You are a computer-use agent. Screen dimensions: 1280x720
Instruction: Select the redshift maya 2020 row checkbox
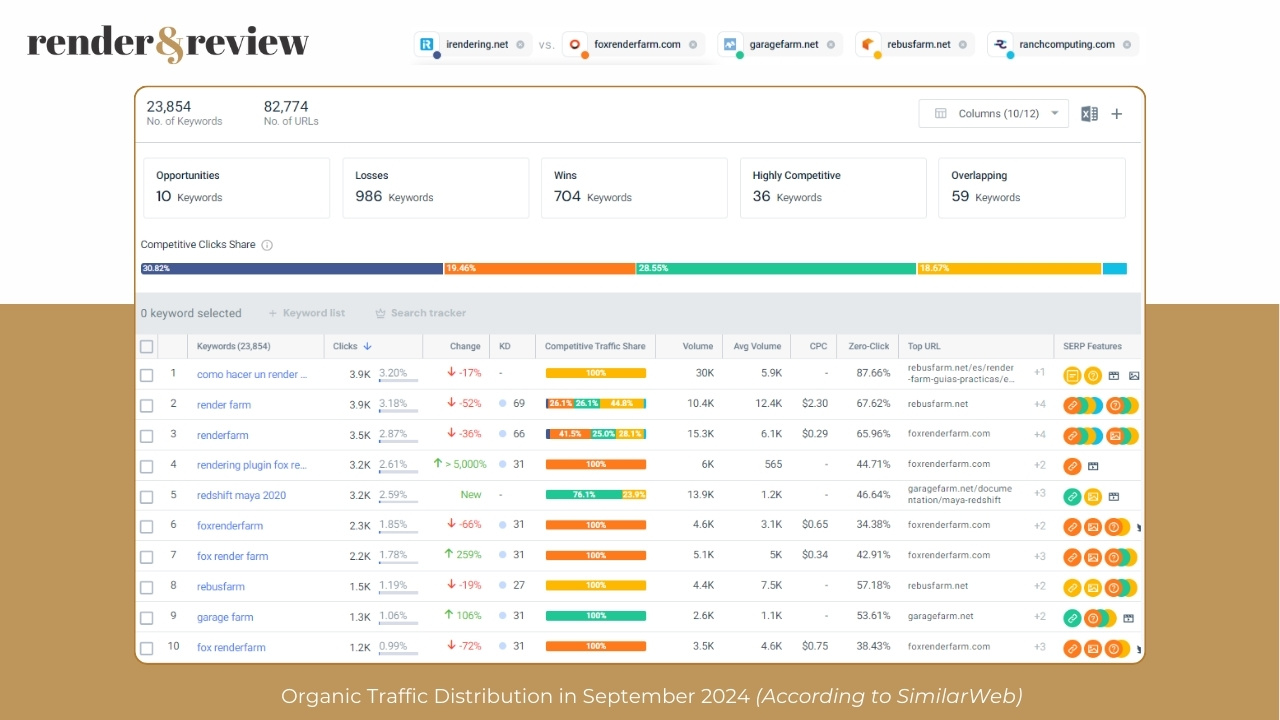click(x=147, y=496)
